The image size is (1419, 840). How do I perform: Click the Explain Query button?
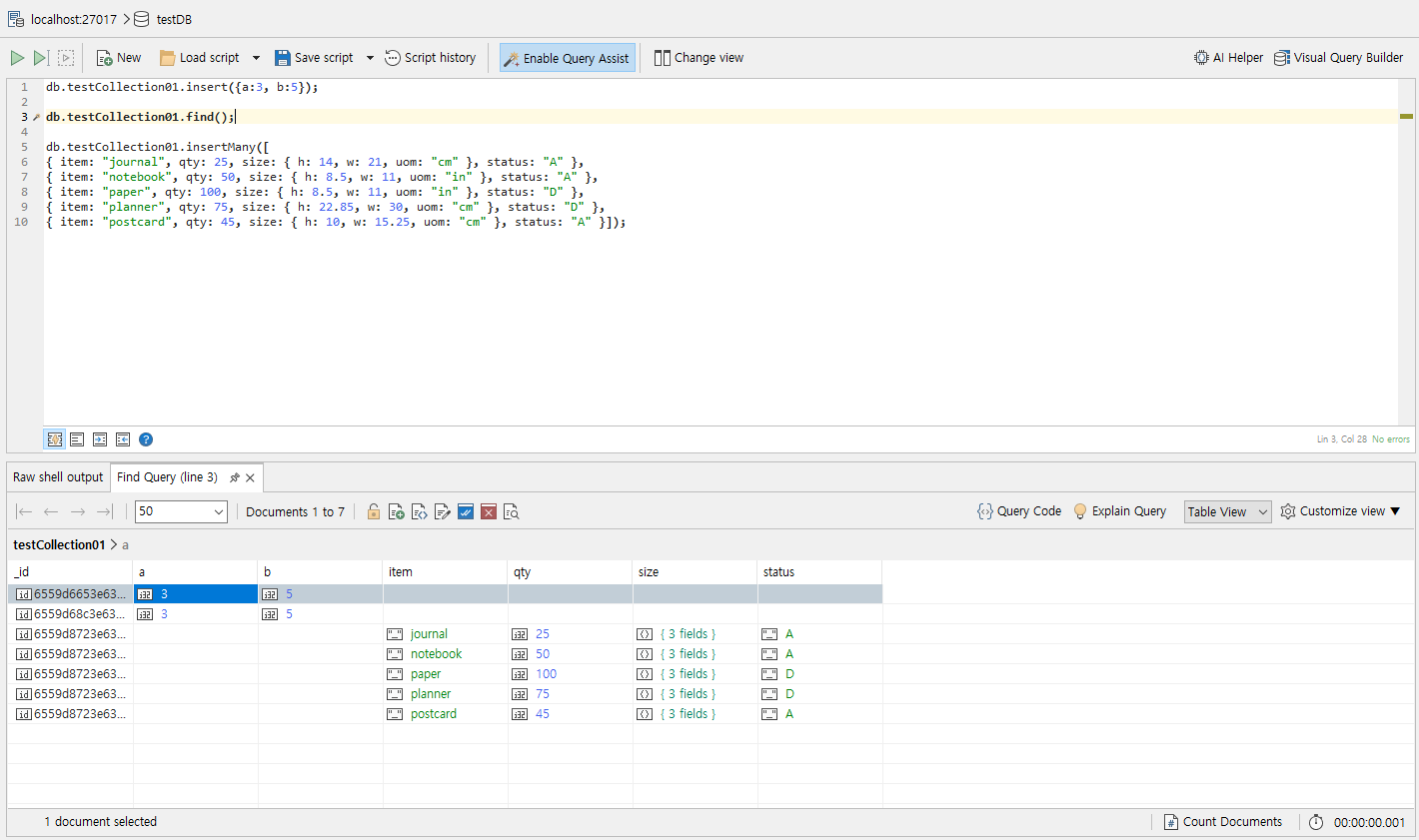tap(1119, 511)
